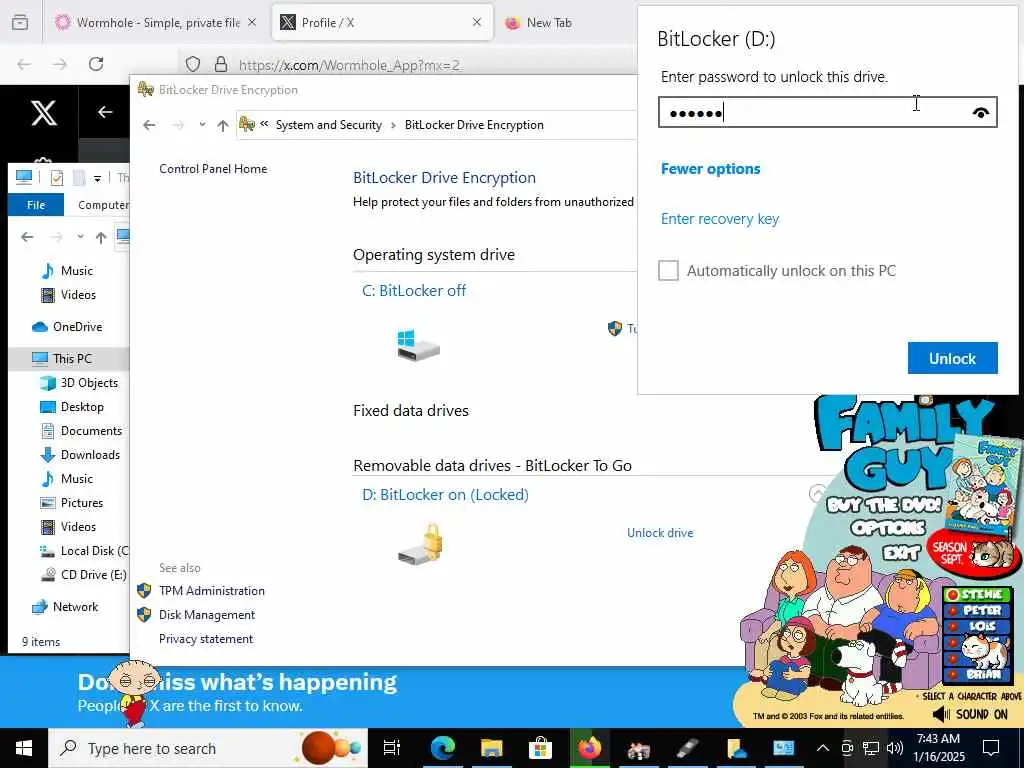Click the X page back arrow
Viewport: 1024px width, 768px height.
click(x=105, y=112)
